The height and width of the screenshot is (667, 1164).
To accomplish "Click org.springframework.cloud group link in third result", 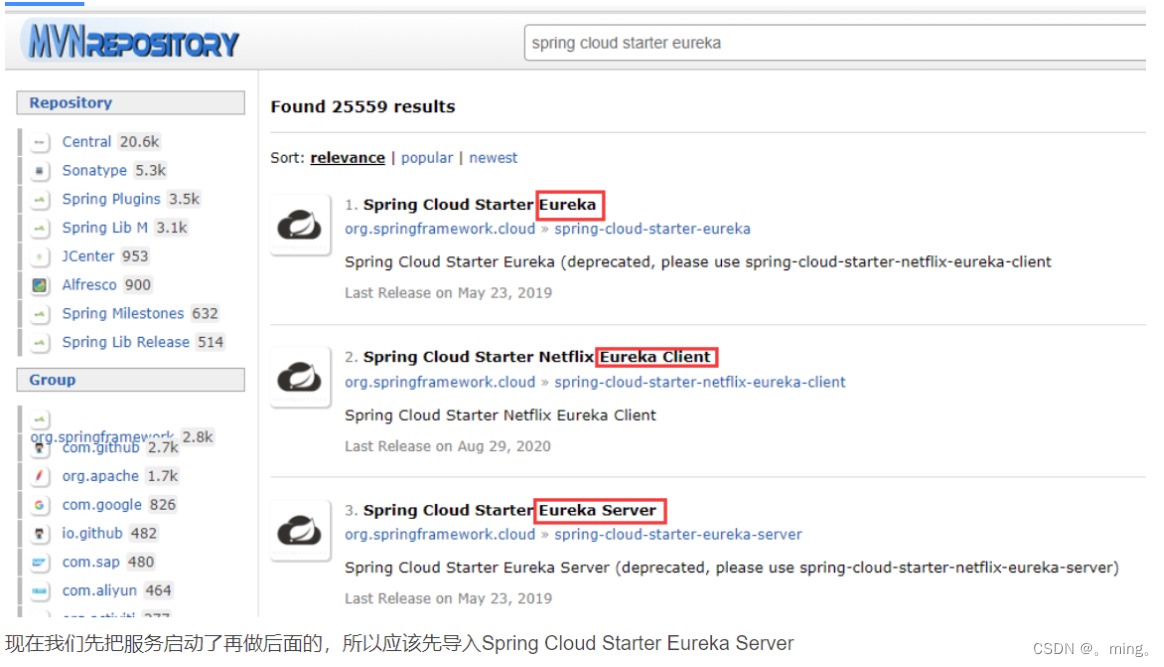I will (x=439, y=535).
